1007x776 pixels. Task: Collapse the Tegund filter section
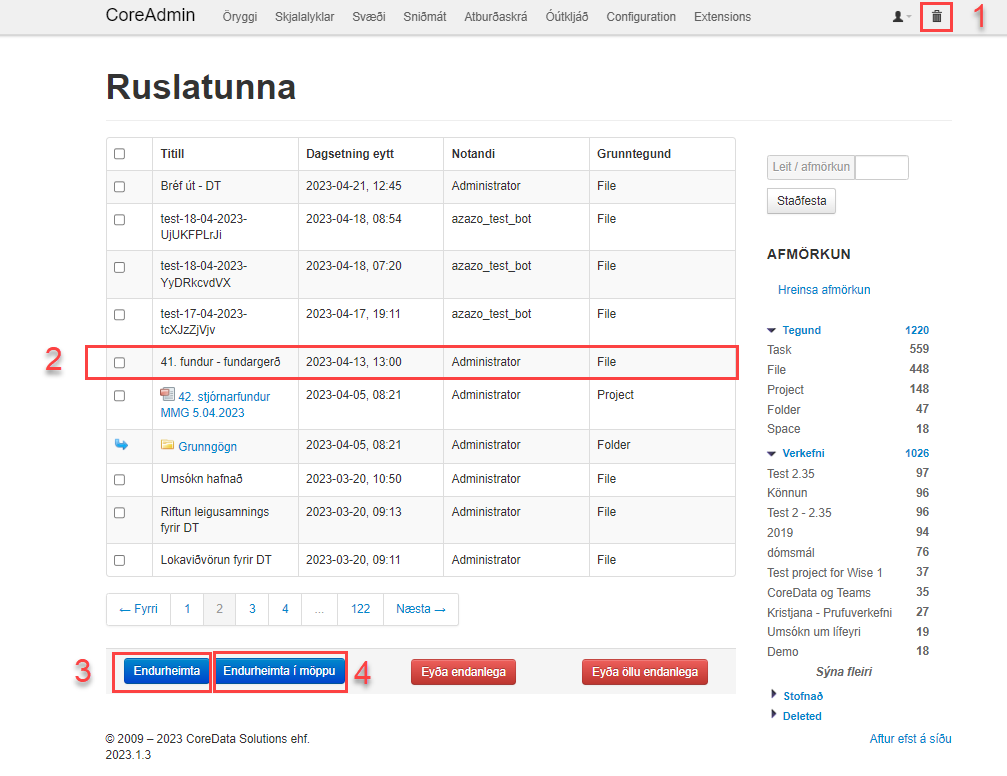[772, 330]
